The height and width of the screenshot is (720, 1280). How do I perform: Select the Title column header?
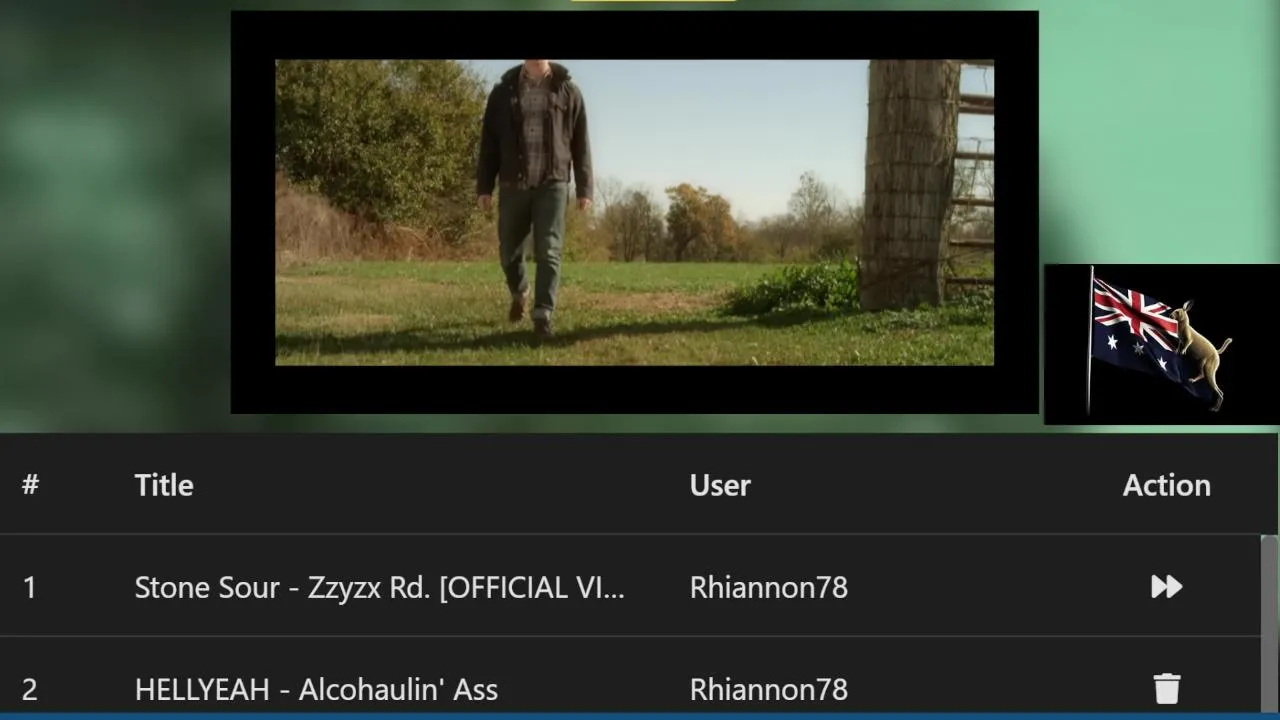164,485
